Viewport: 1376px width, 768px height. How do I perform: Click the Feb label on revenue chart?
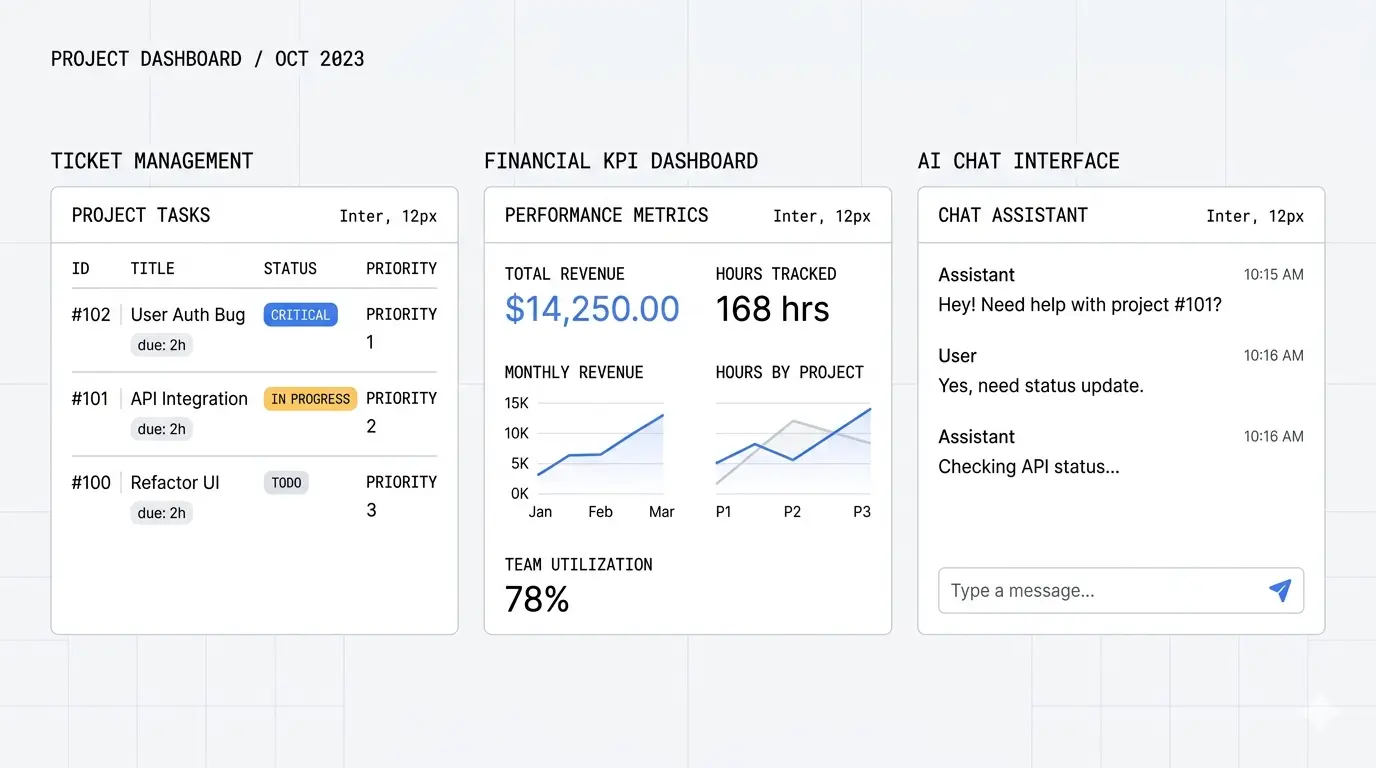(600, 512)
